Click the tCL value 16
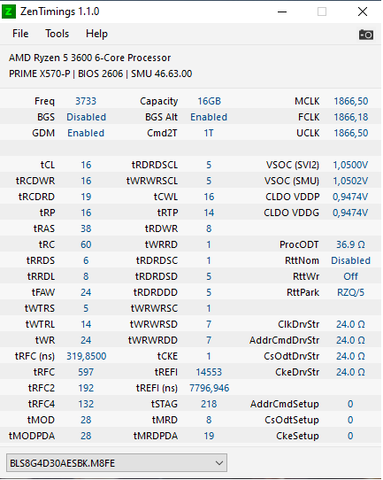 (x=86, y=165)
